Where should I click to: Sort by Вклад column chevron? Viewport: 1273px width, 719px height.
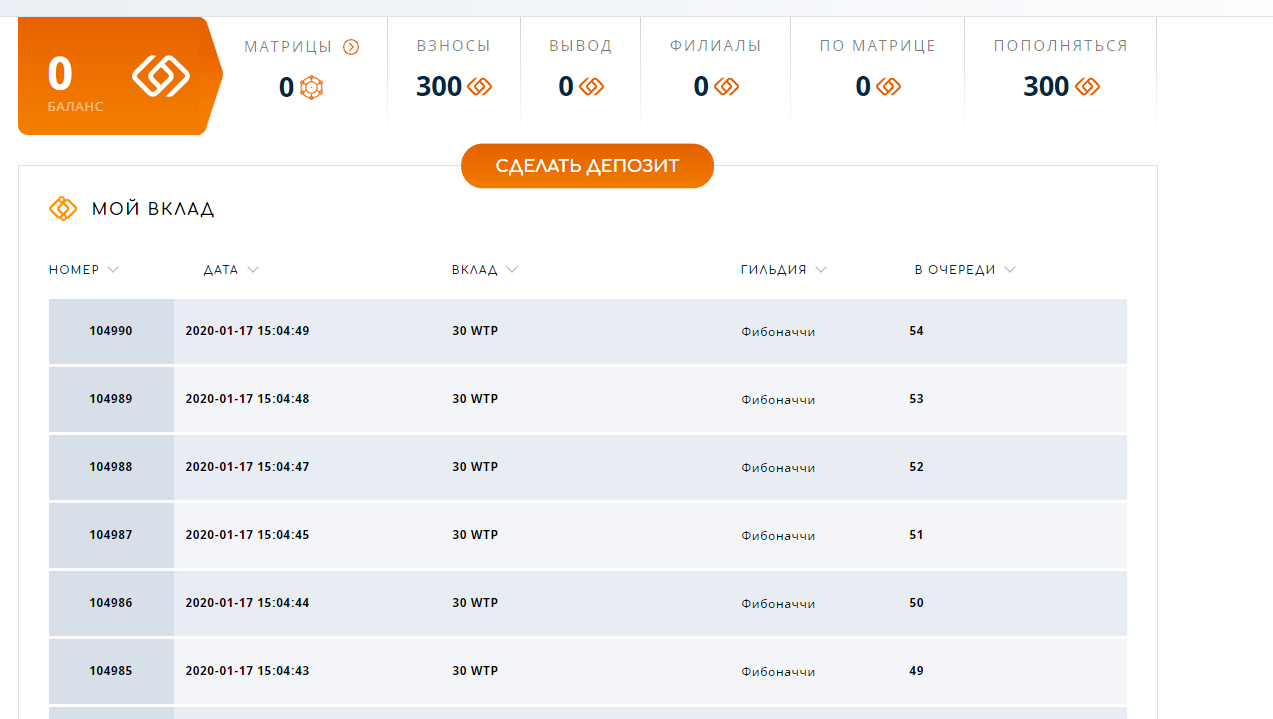512,270
